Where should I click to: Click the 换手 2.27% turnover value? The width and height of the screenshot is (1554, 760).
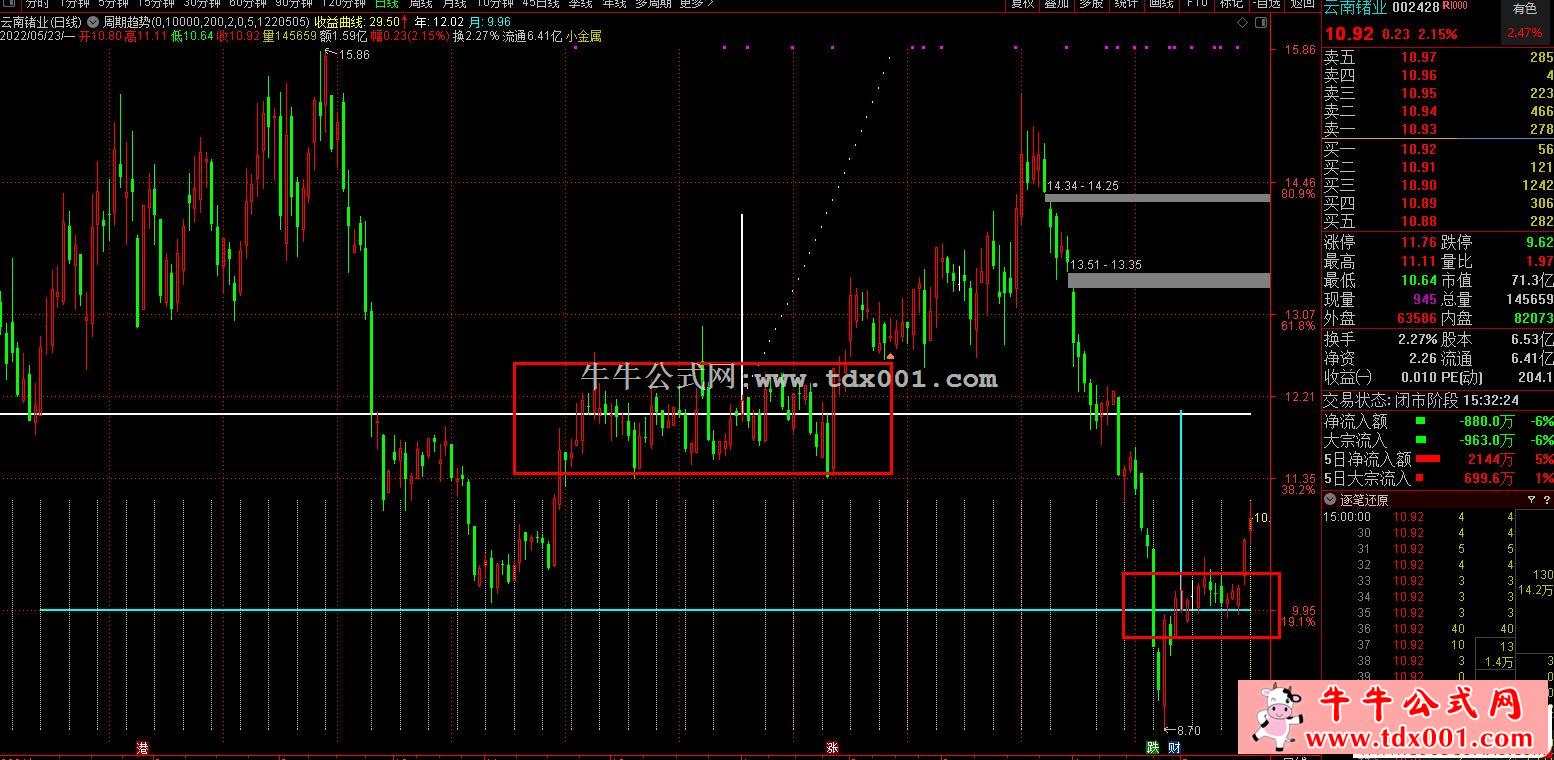tap(1418, 340)
